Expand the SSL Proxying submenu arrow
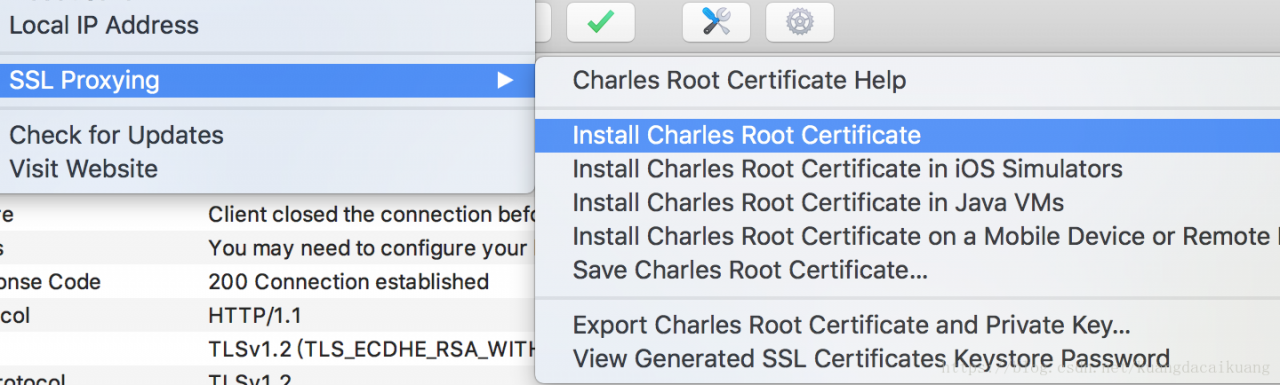Screen dimensions: 1280x385 click(x=506, y=80)
